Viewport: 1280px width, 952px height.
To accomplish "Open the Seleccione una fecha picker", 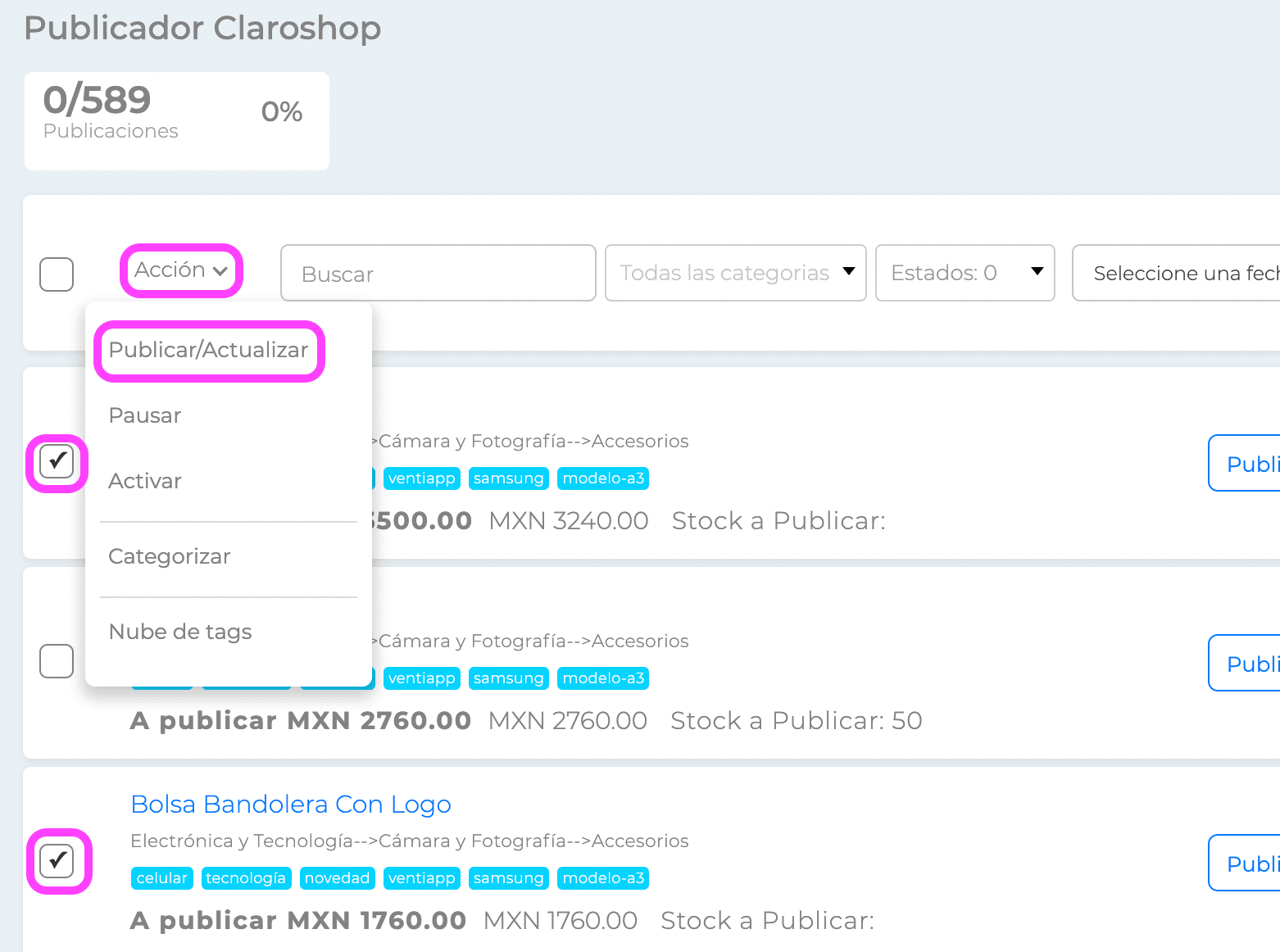I will click(1177, 273).
